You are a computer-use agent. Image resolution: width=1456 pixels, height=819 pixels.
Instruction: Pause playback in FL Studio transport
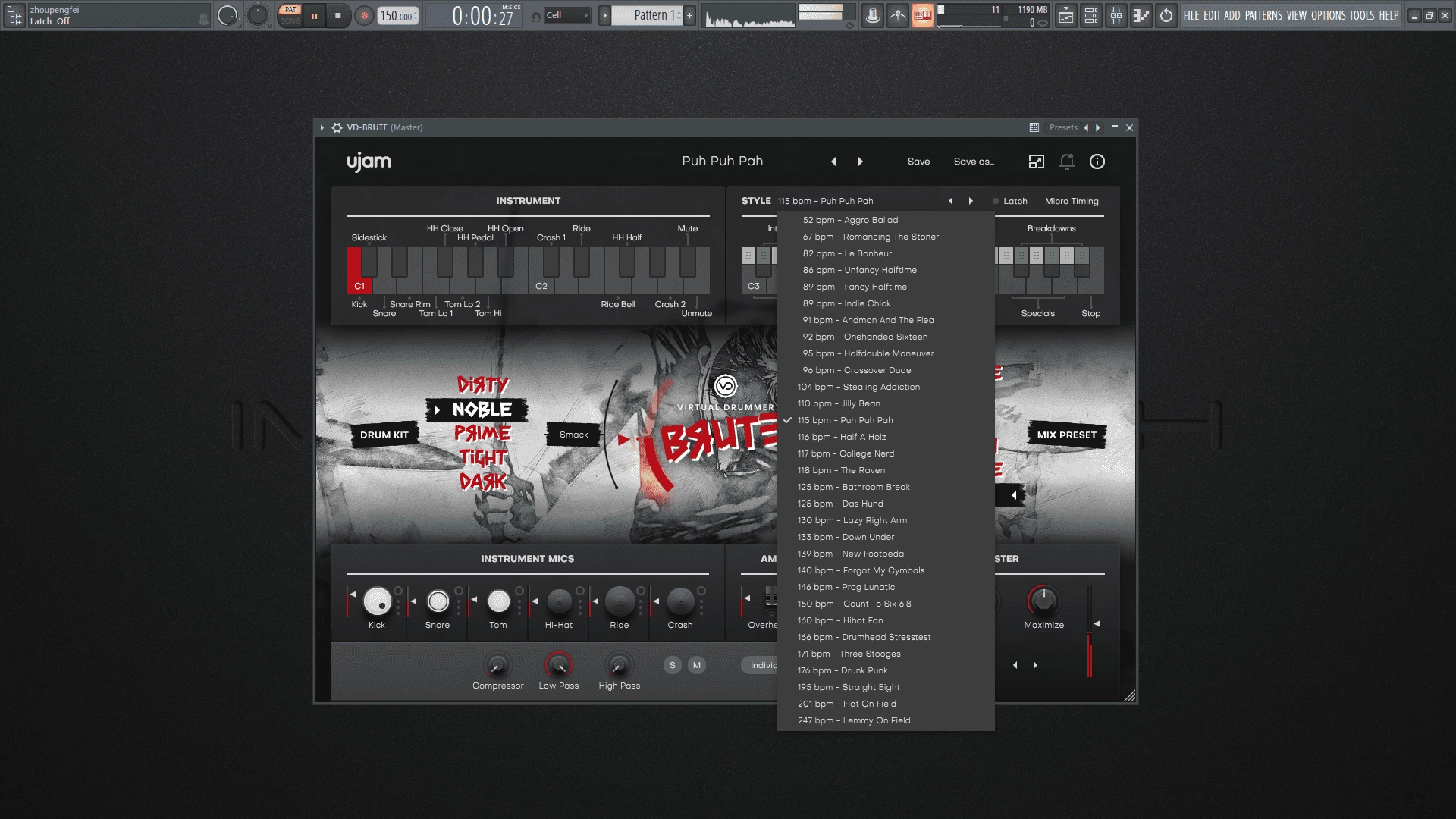coord(314,15)
